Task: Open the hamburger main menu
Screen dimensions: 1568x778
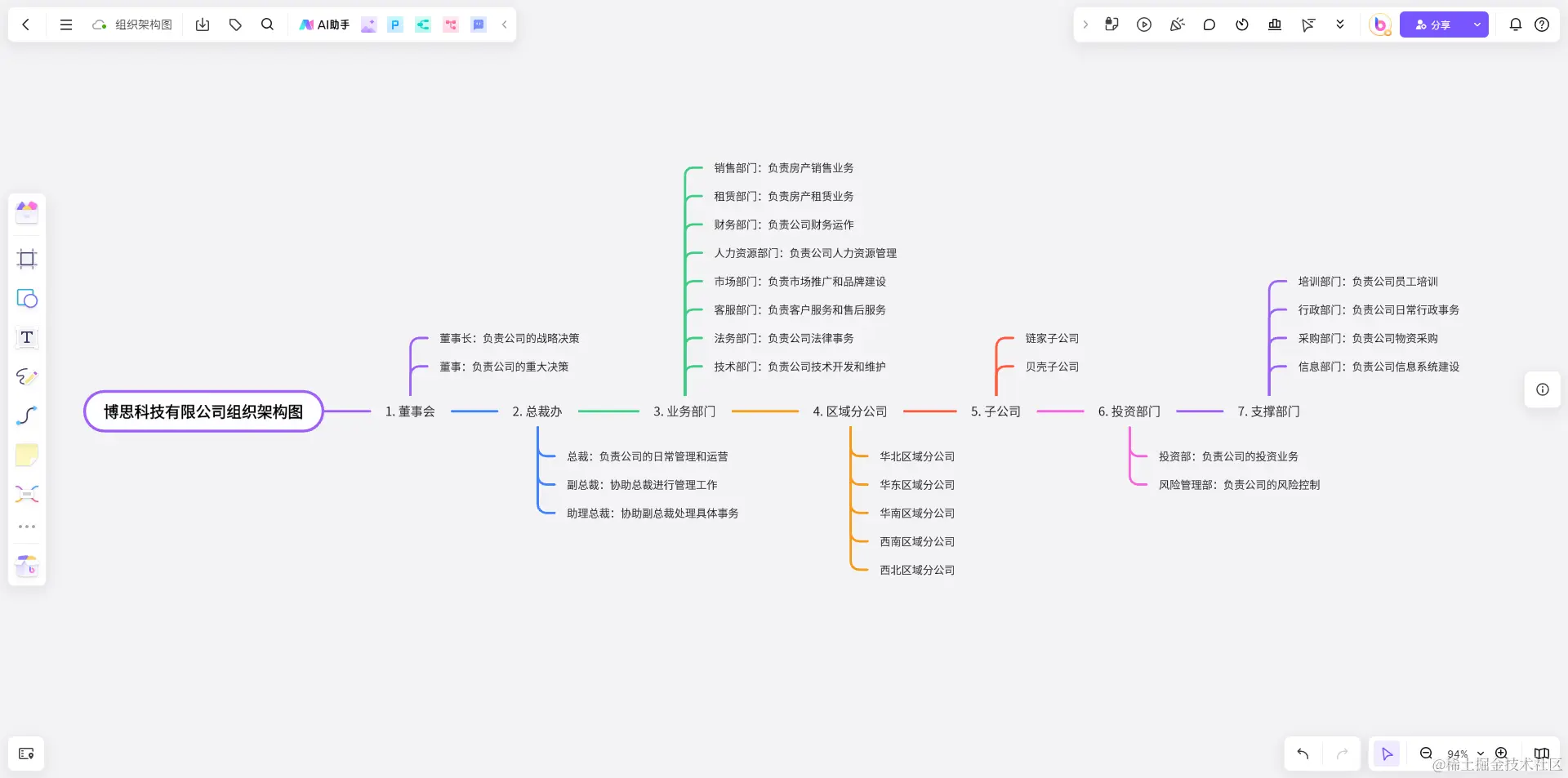Action: point(65,24)
